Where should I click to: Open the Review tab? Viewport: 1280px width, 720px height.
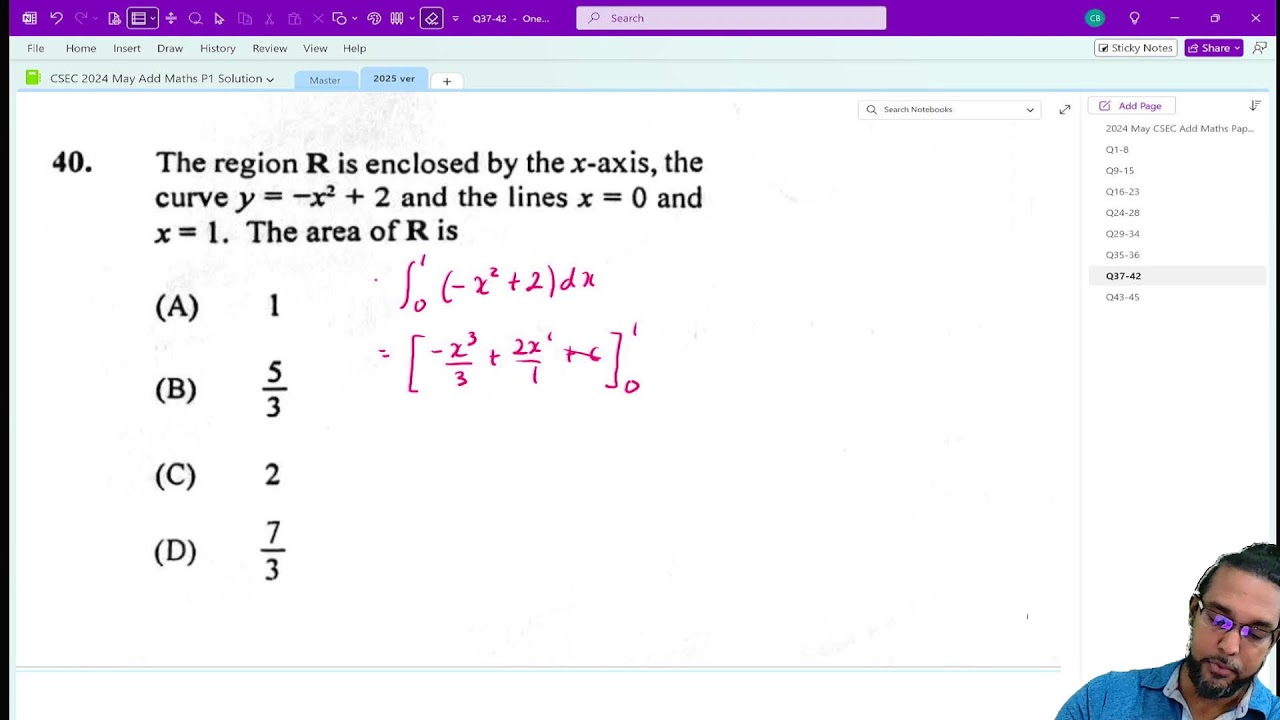pos(270,48)
